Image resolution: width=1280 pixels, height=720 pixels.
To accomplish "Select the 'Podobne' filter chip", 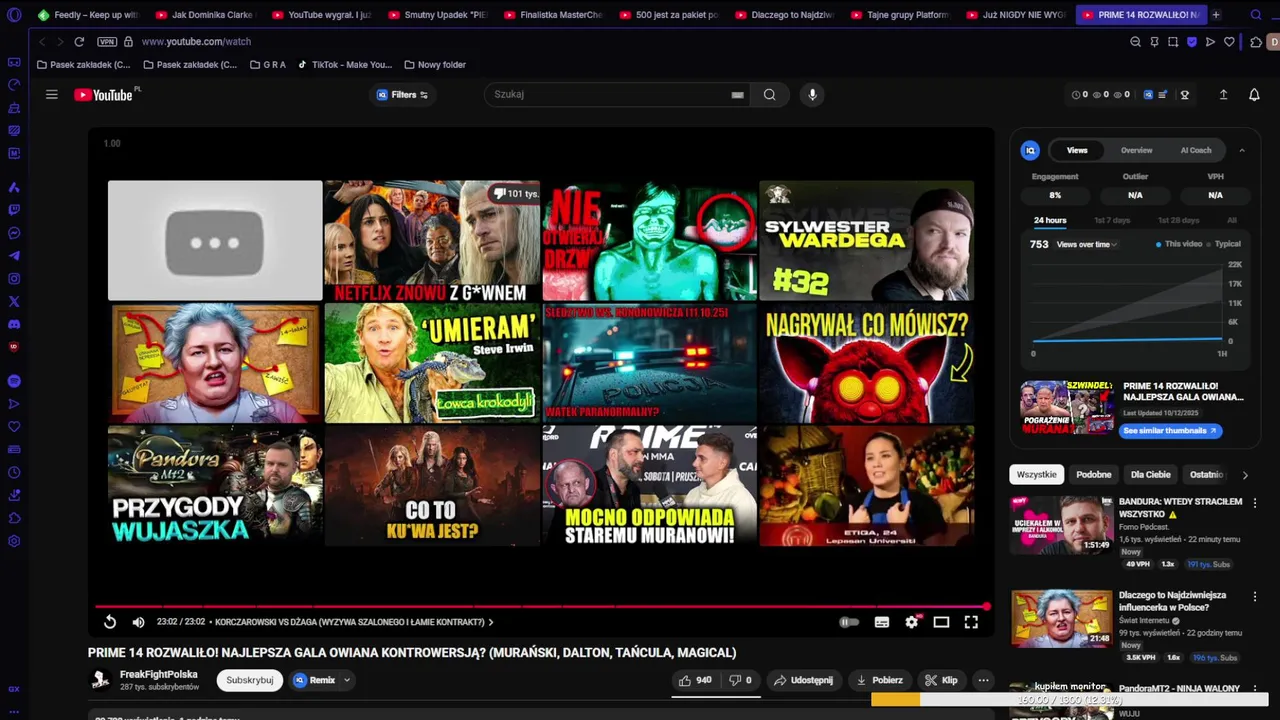I will (x=1093, y=475).
